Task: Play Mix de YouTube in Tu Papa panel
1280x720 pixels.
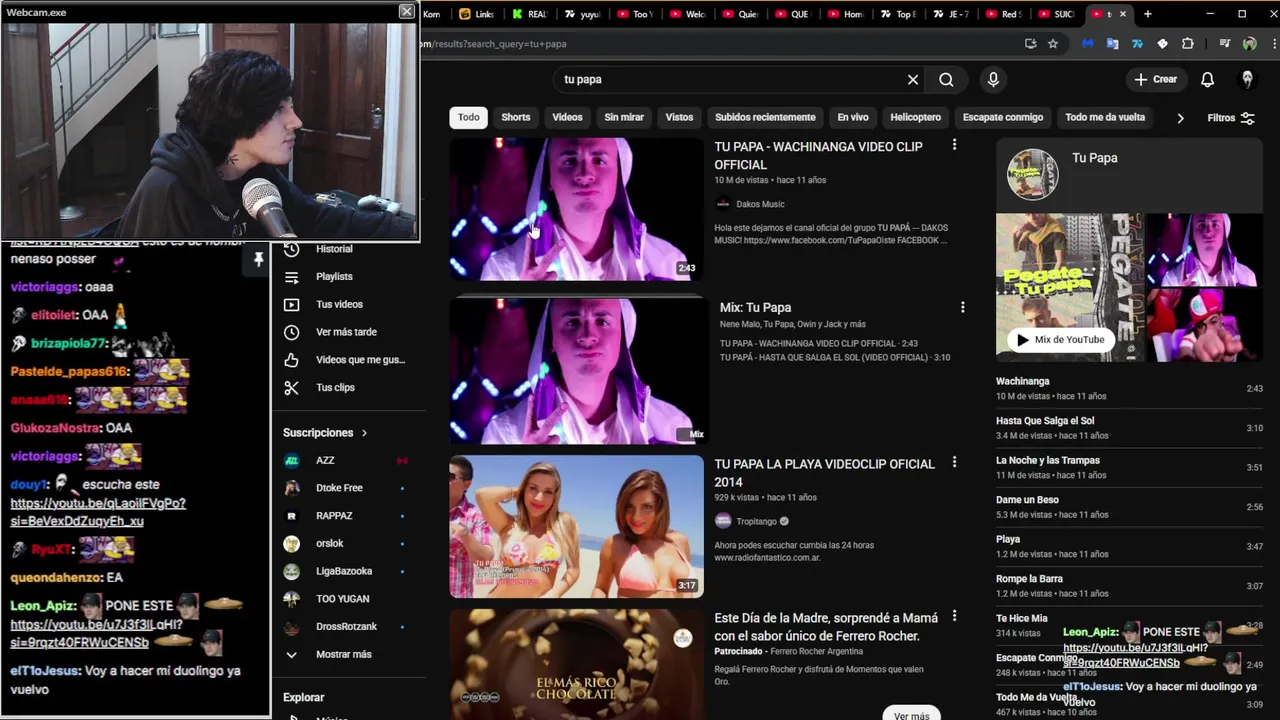Action: 1060,340
